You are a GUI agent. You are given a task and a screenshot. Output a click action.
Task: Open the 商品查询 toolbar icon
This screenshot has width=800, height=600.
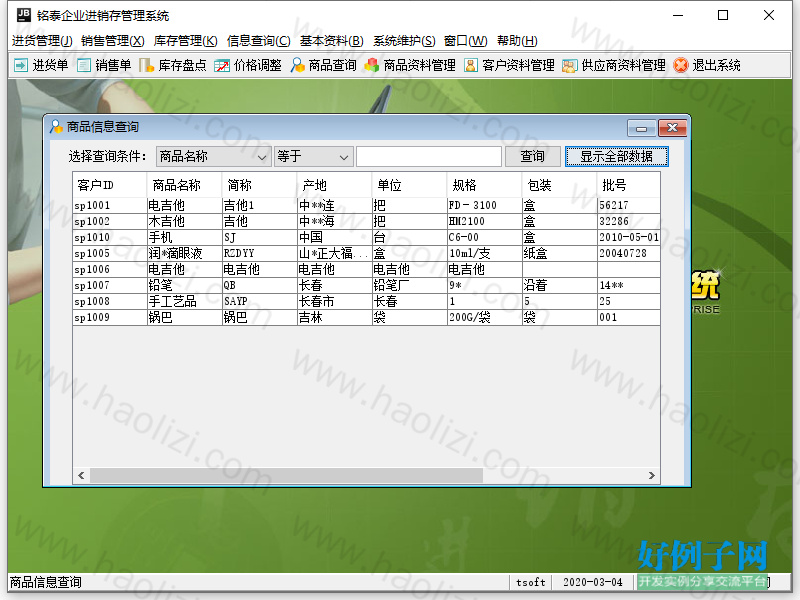tap(297, 65)
